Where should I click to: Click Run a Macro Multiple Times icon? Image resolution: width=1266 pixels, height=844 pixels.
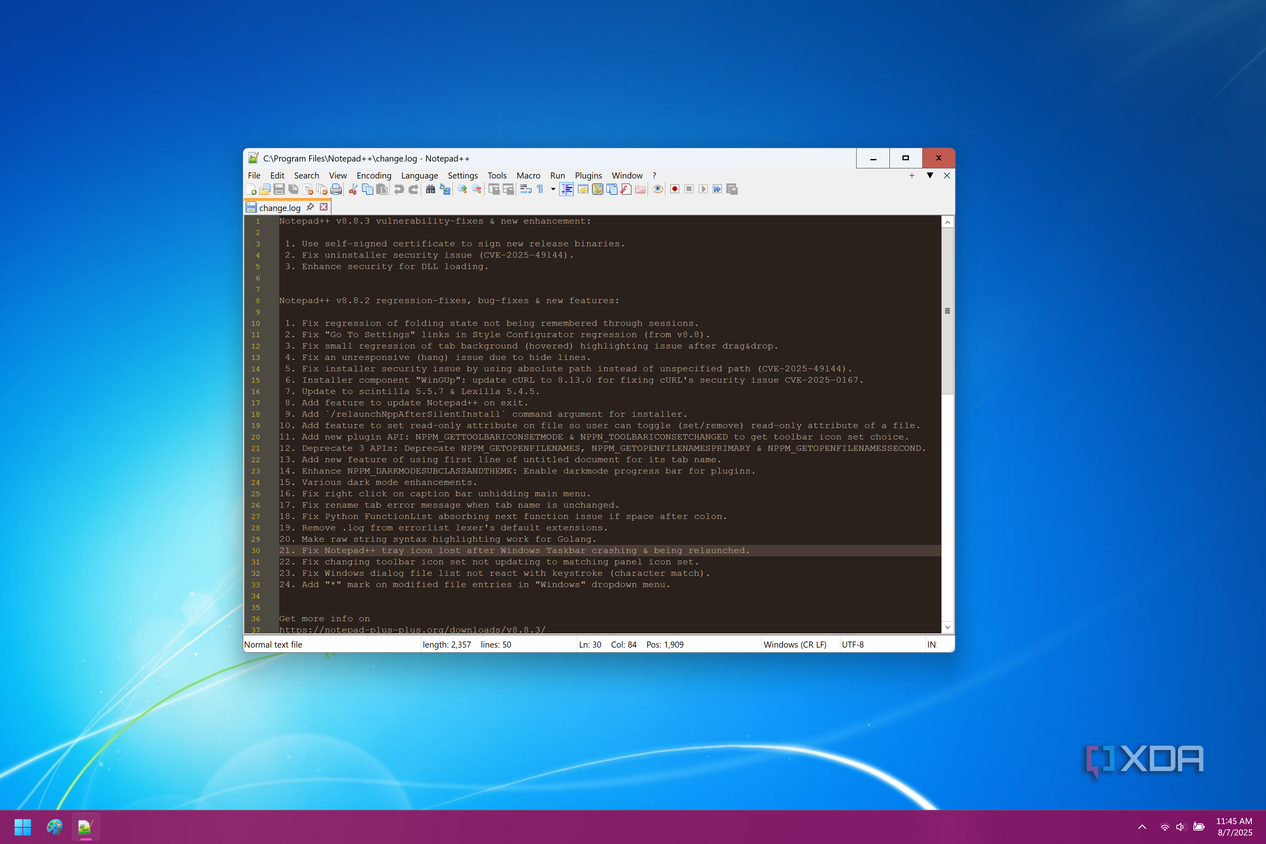717,189
